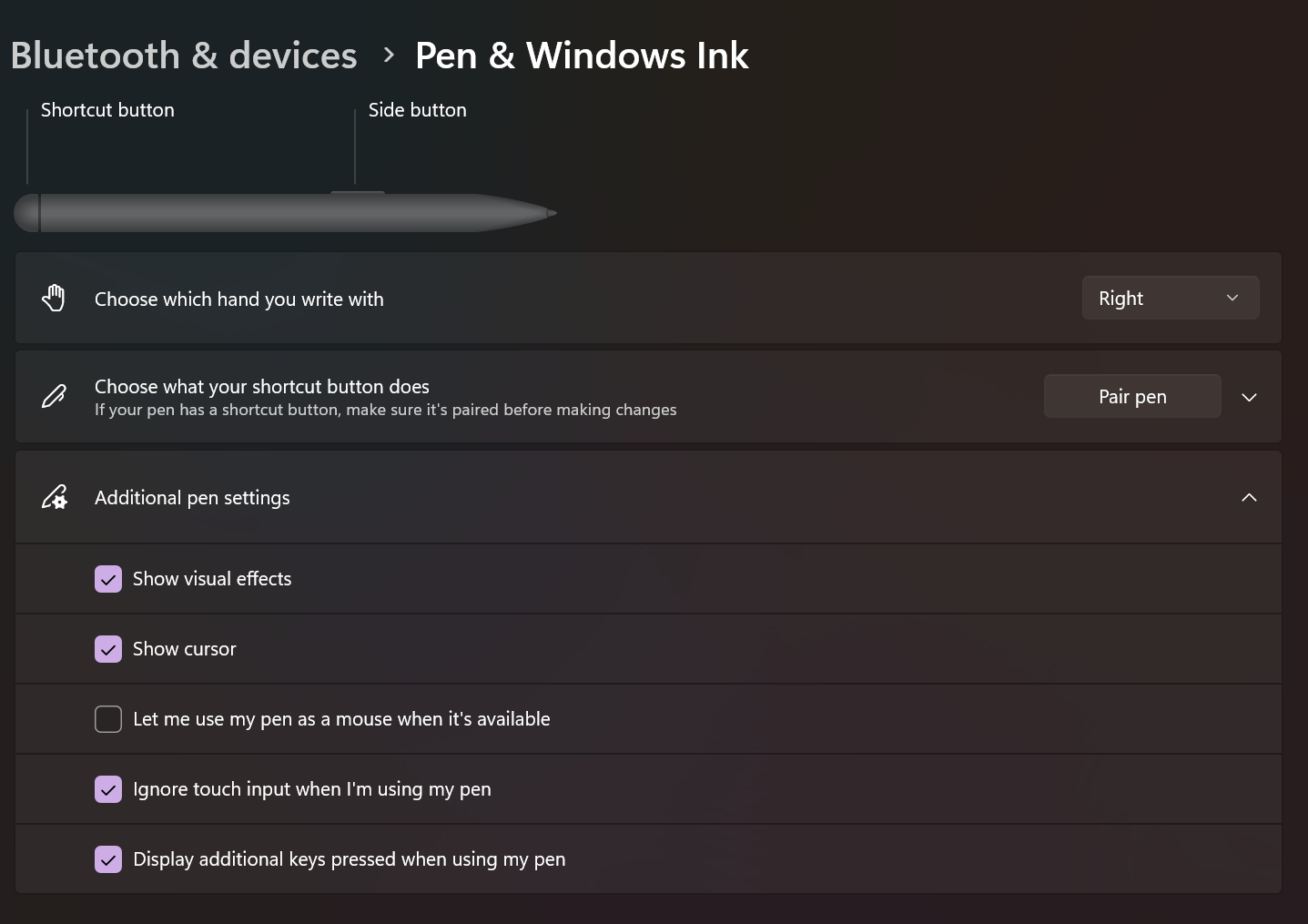The width and height of the screenshot is (1308, 924).
Task: Toggle Ignore touch input when using pen
Action: (x=108, y=789)
